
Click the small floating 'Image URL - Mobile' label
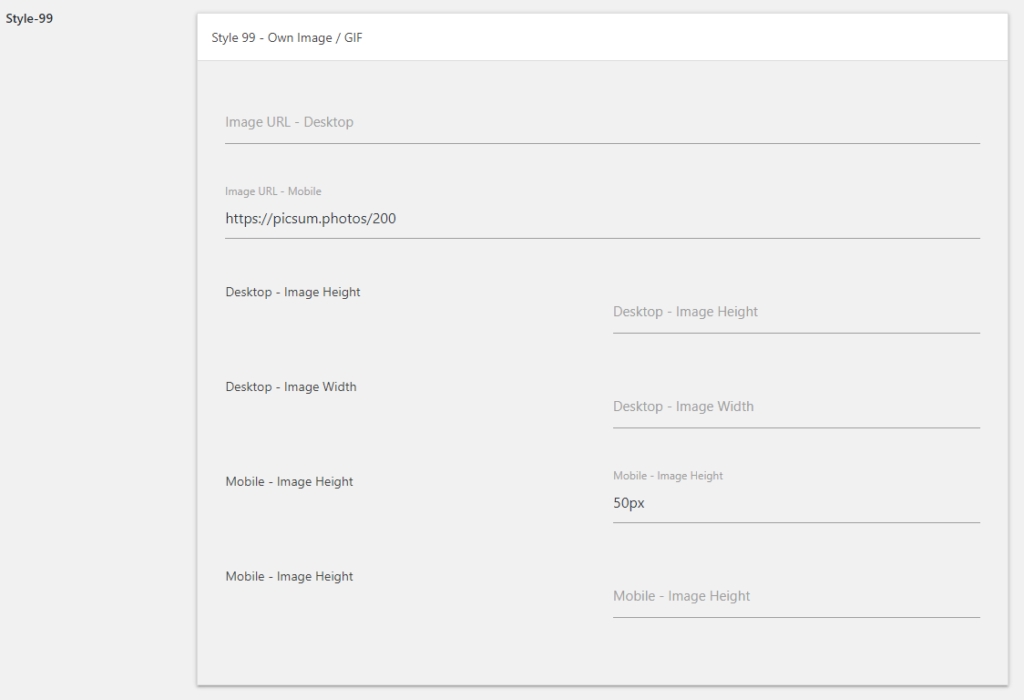coord(273,191)
